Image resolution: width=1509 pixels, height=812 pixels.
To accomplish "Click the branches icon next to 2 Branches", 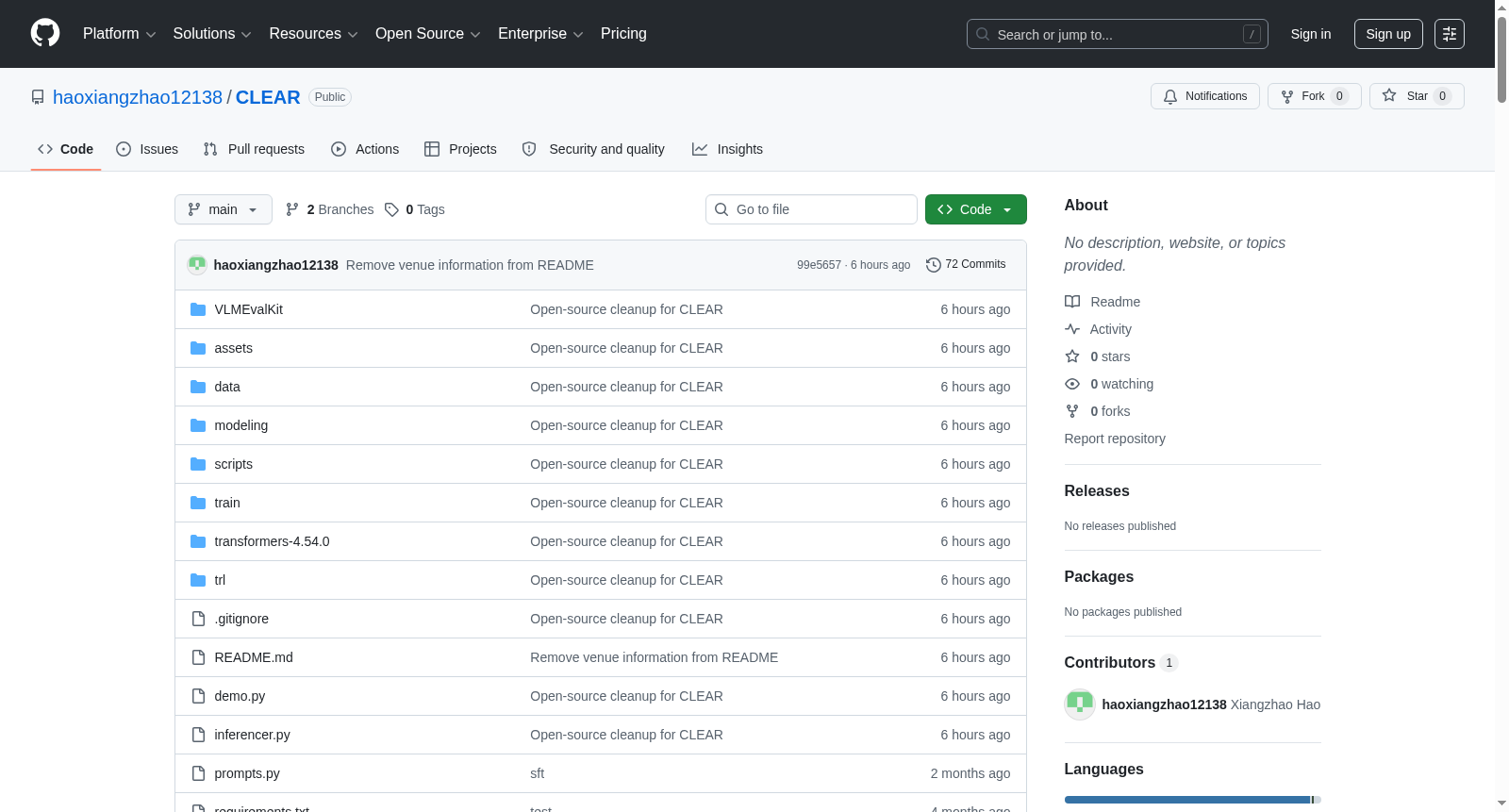I will click(x=292, y=209).
